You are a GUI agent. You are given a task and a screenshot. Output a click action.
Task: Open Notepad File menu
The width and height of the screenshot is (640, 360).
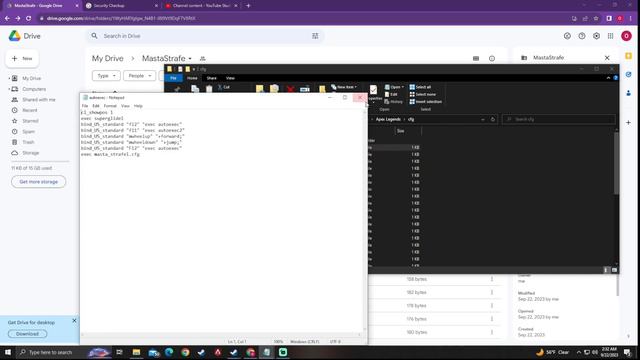(85, 106)
